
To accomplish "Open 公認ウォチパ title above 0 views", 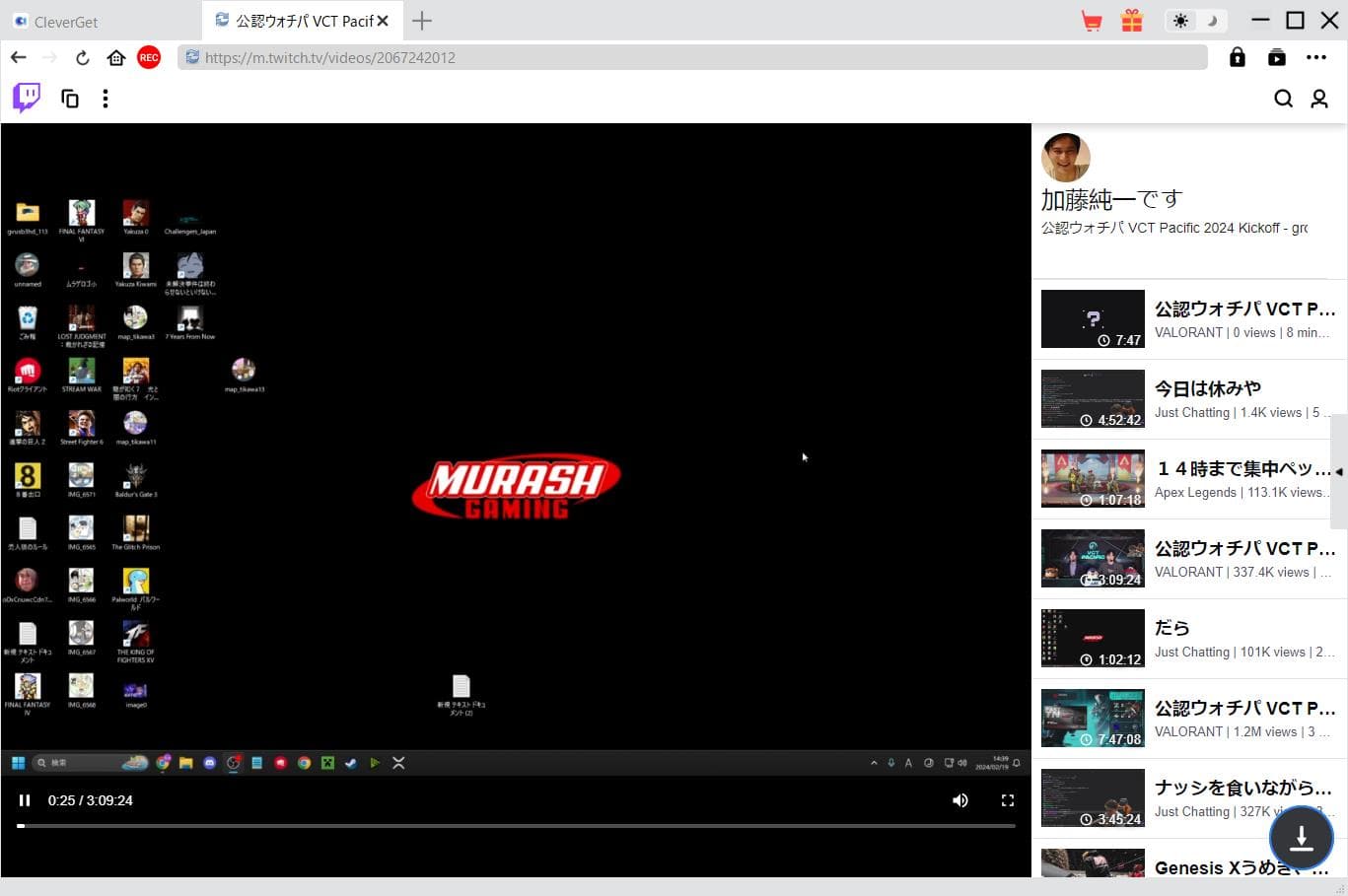I will pos(1245,309).
